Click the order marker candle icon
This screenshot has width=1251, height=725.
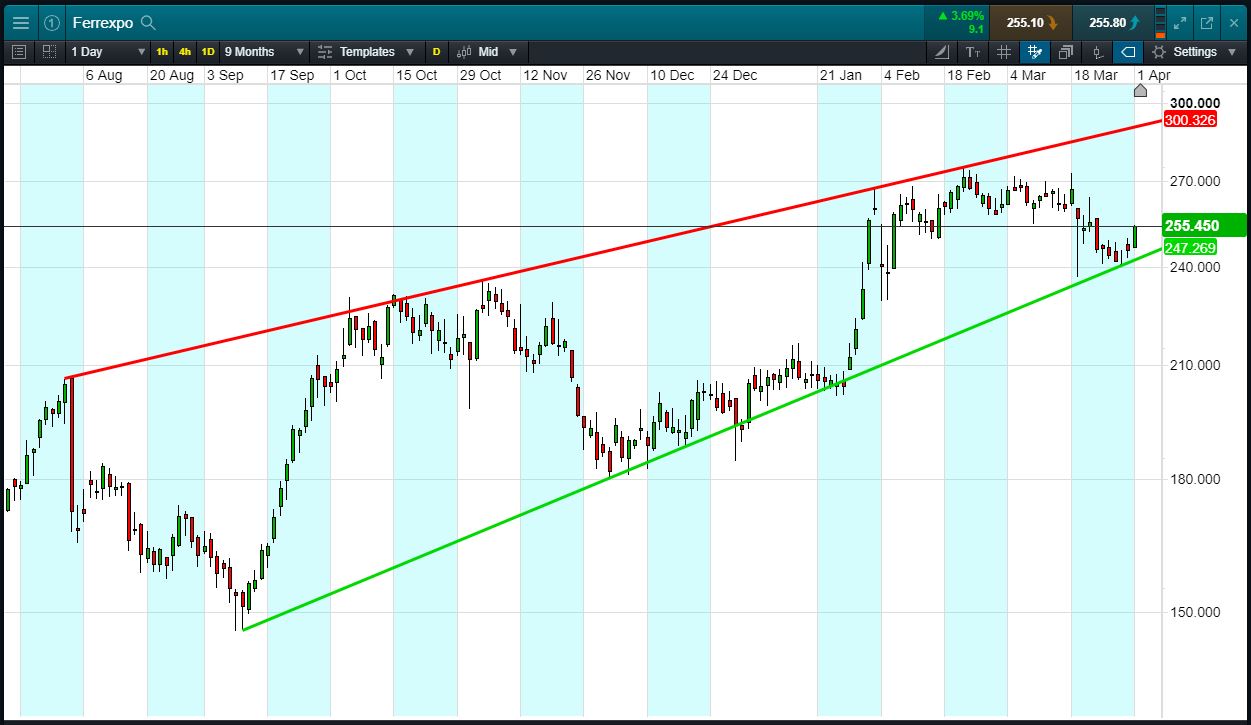1097,52
